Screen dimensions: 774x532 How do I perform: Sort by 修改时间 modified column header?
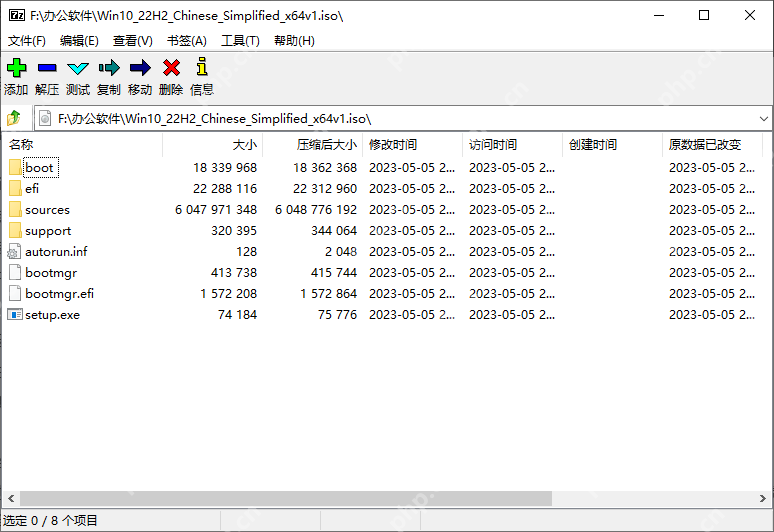click(413, 145)
